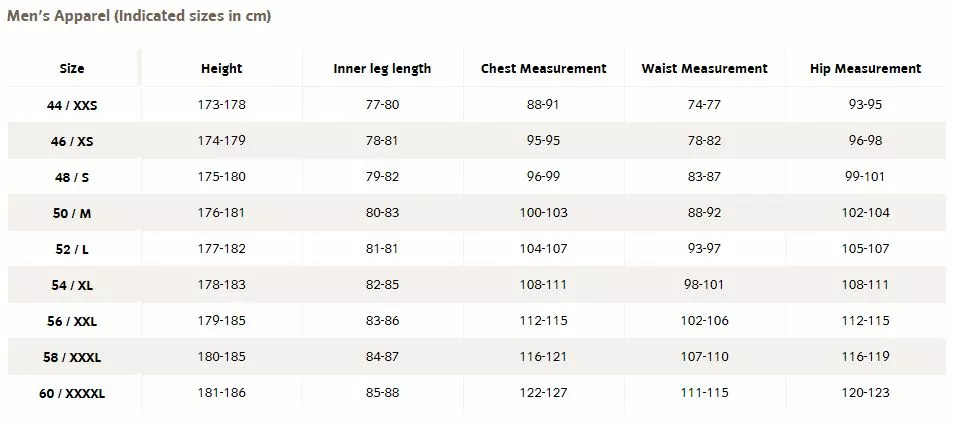Click the Size column header
Viewport: 953px width, 425px height.
click(72, 69)
